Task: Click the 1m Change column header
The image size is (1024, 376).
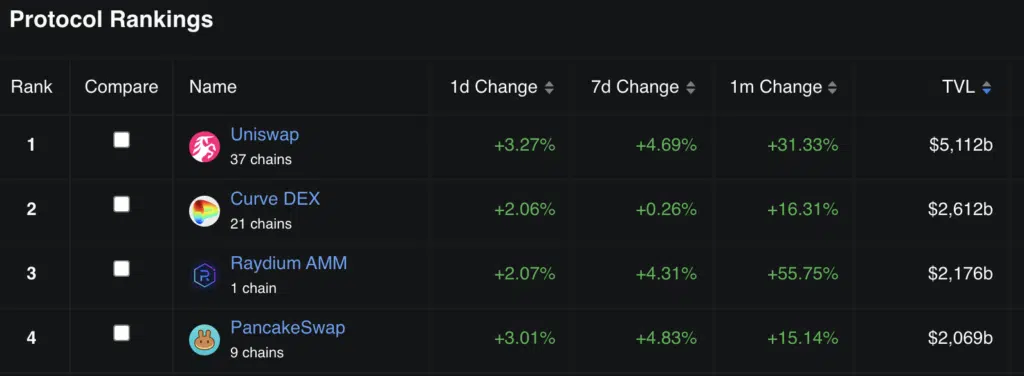Action: [x=776, y=87]
